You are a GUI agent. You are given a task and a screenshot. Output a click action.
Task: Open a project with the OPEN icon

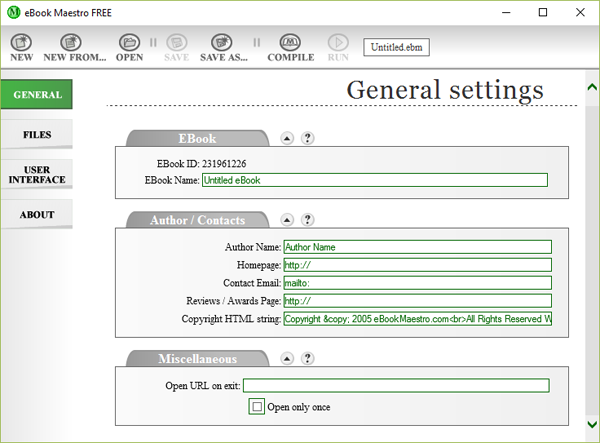coord(129,47)
